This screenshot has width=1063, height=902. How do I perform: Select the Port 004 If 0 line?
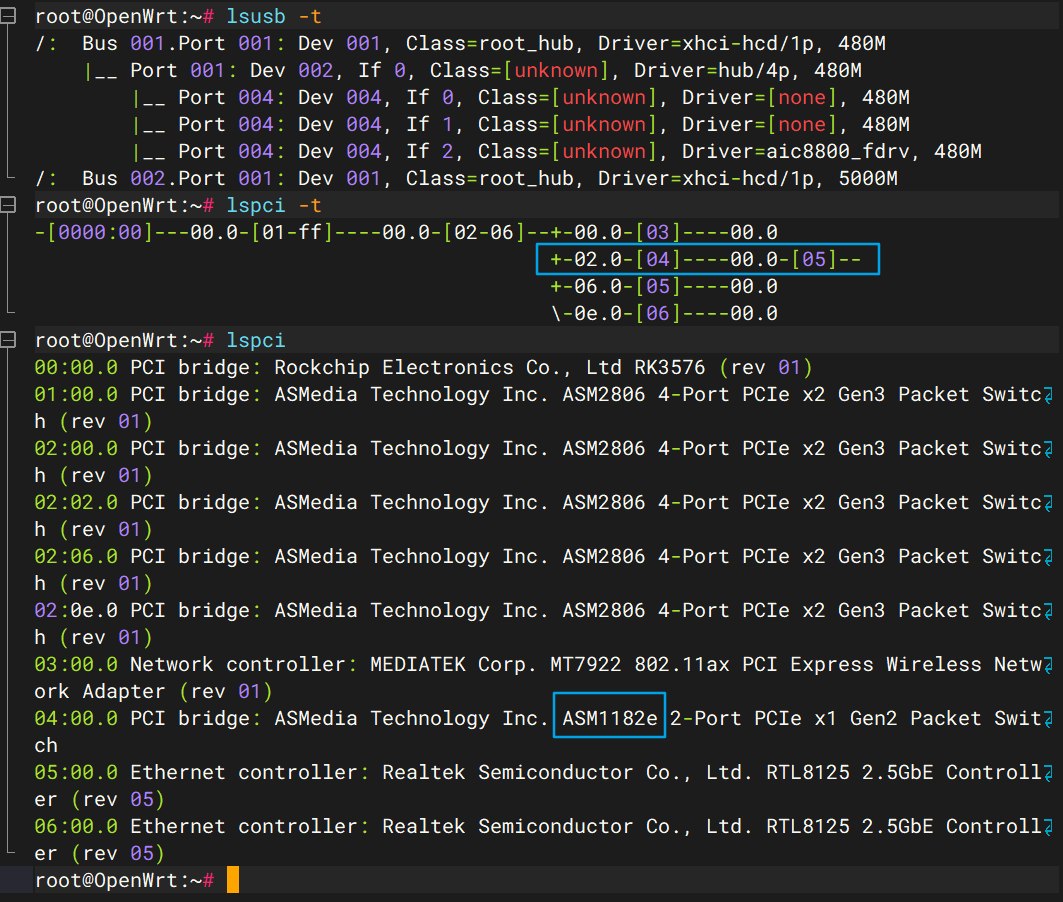pyautogui.click(x=521, y=97)
